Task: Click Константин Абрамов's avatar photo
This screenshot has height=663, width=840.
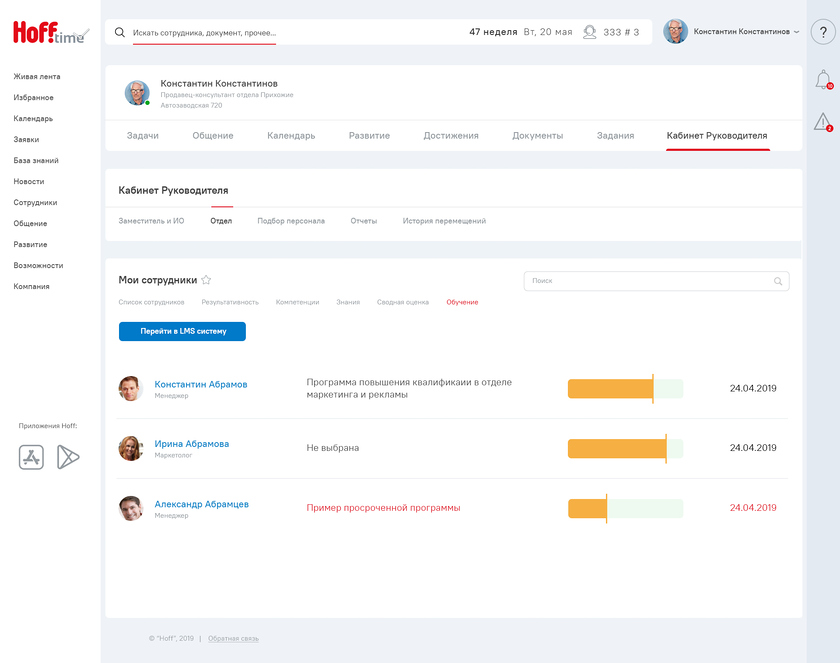Action: (130, 389)
